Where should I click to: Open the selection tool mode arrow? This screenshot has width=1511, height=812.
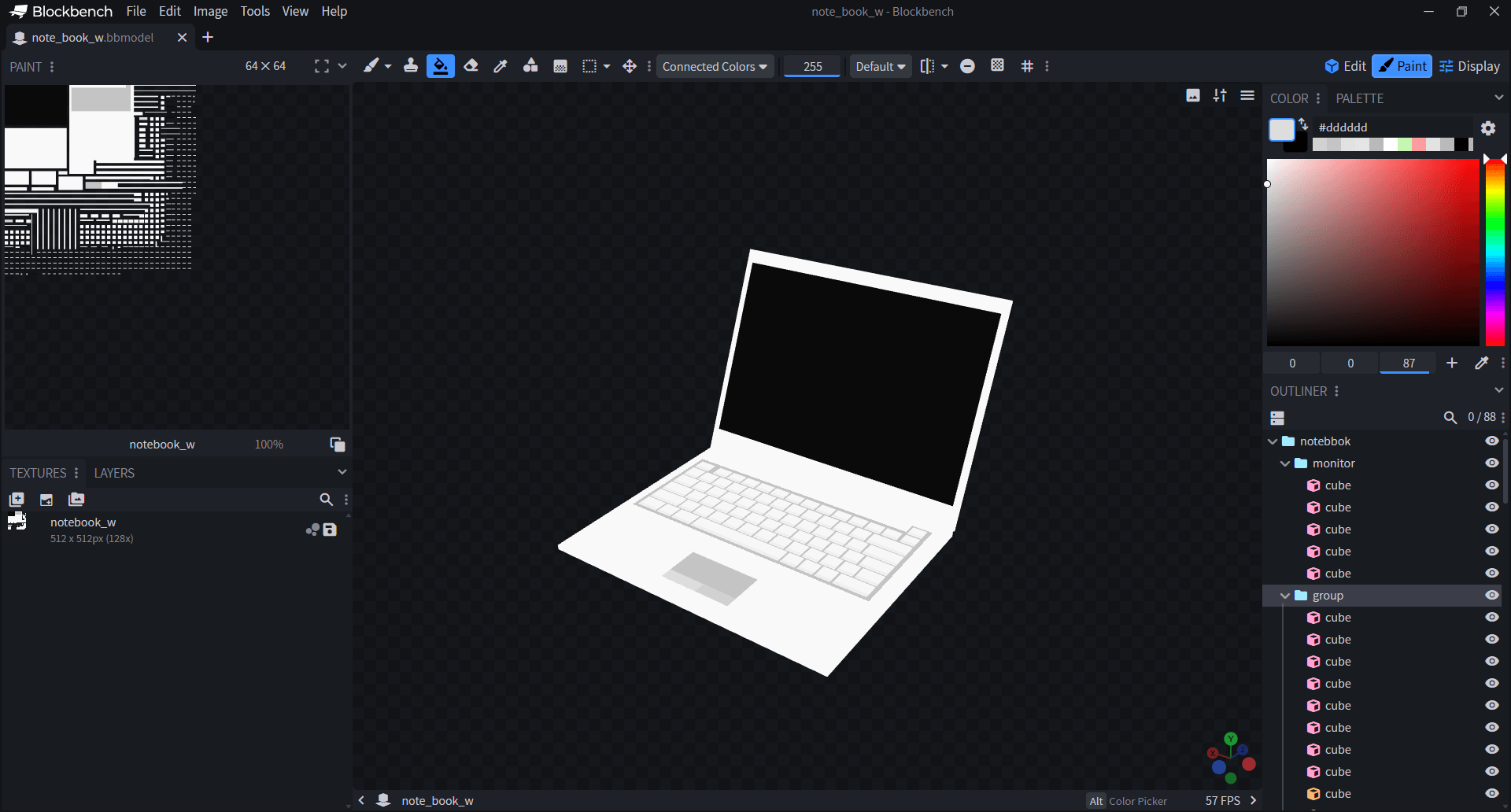(x=607, y=66)
